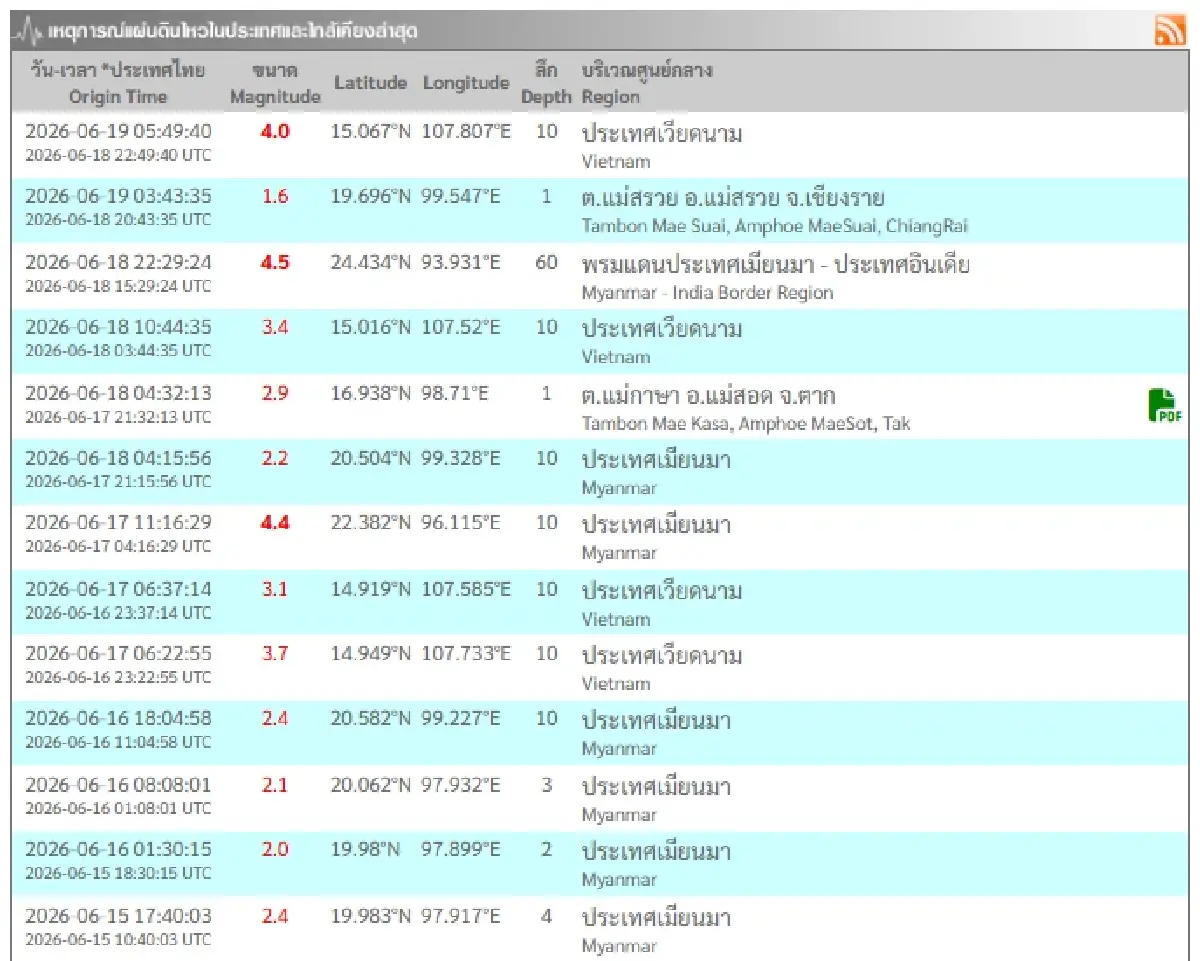Click the Magnitude column header

pos(275,84)
